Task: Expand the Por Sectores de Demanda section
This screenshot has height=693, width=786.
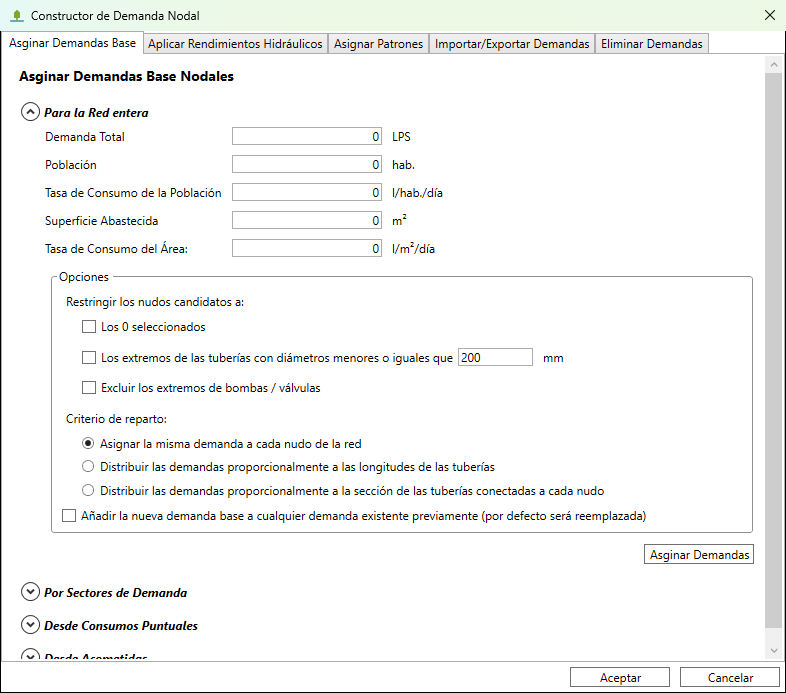Action: tap(30, 592)
